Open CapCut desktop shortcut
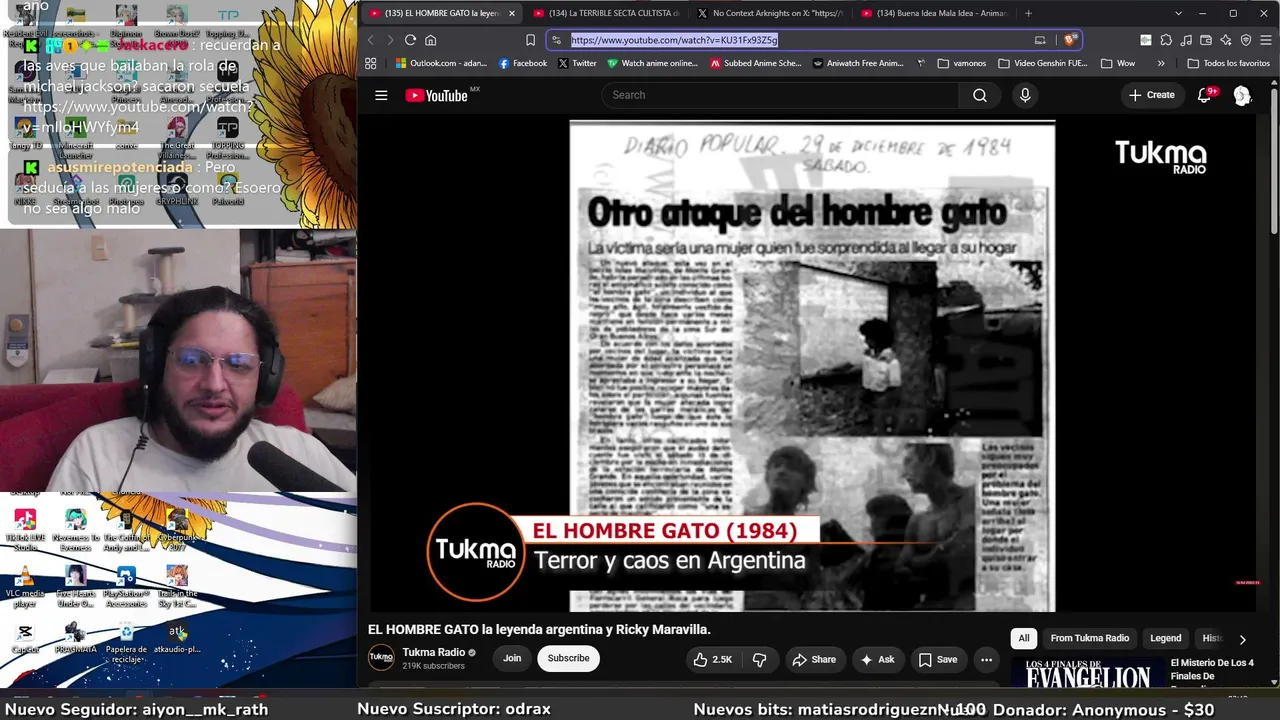Image resolution: width=1280 pixels, height=720 pixels. [x=25, y=638]
